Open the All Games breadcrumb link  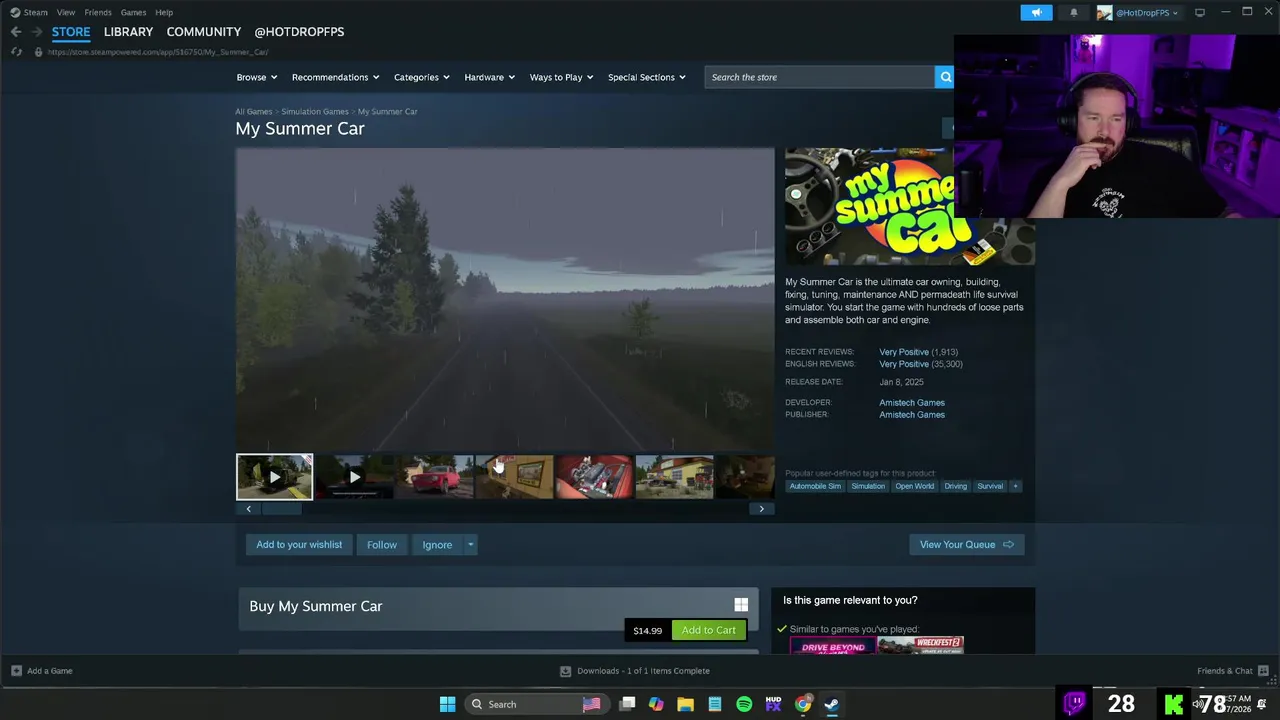click(x=253, y=111)
